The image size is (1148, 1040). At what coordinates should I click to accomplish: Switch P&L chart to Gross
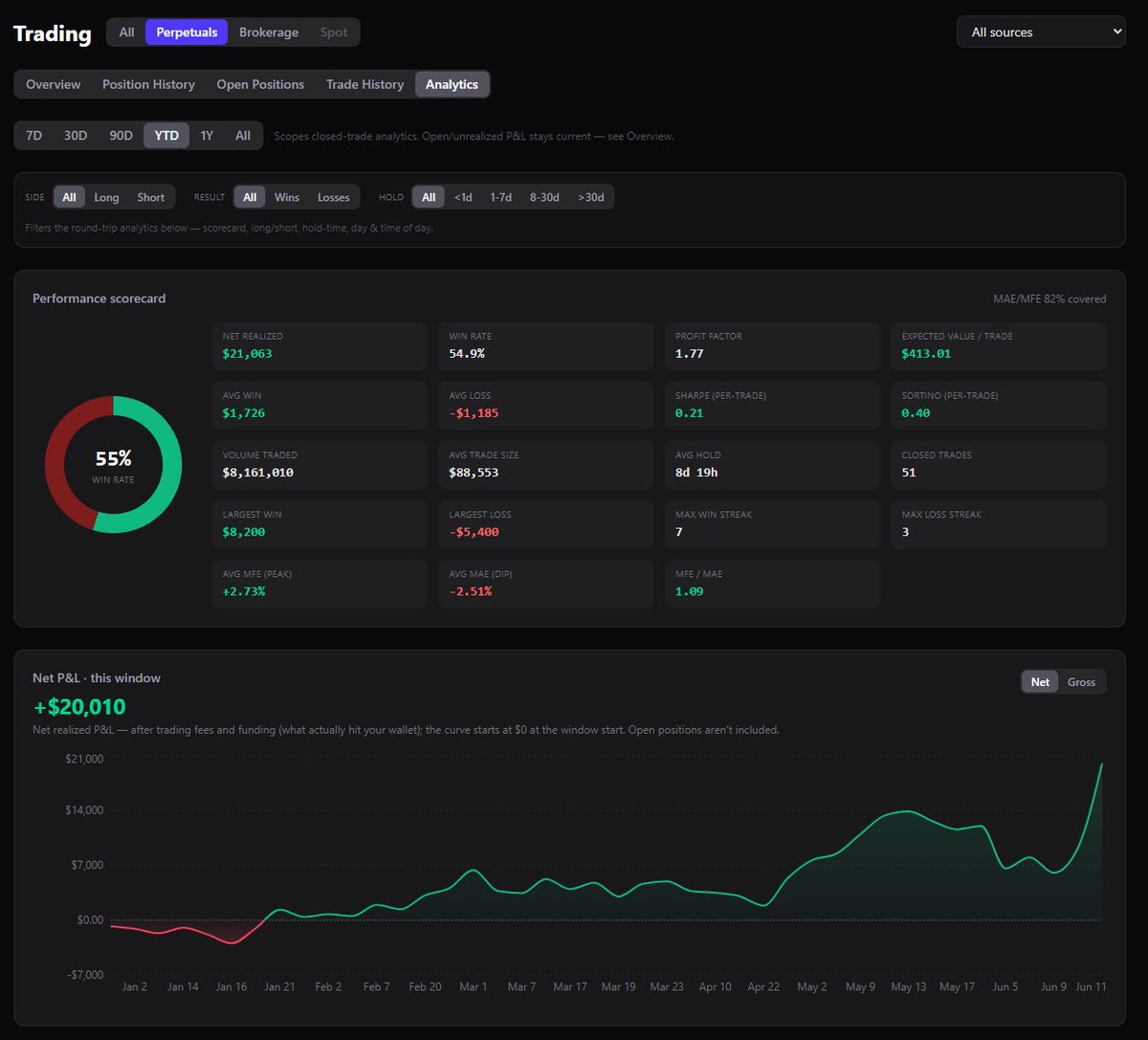point(1082,682)
